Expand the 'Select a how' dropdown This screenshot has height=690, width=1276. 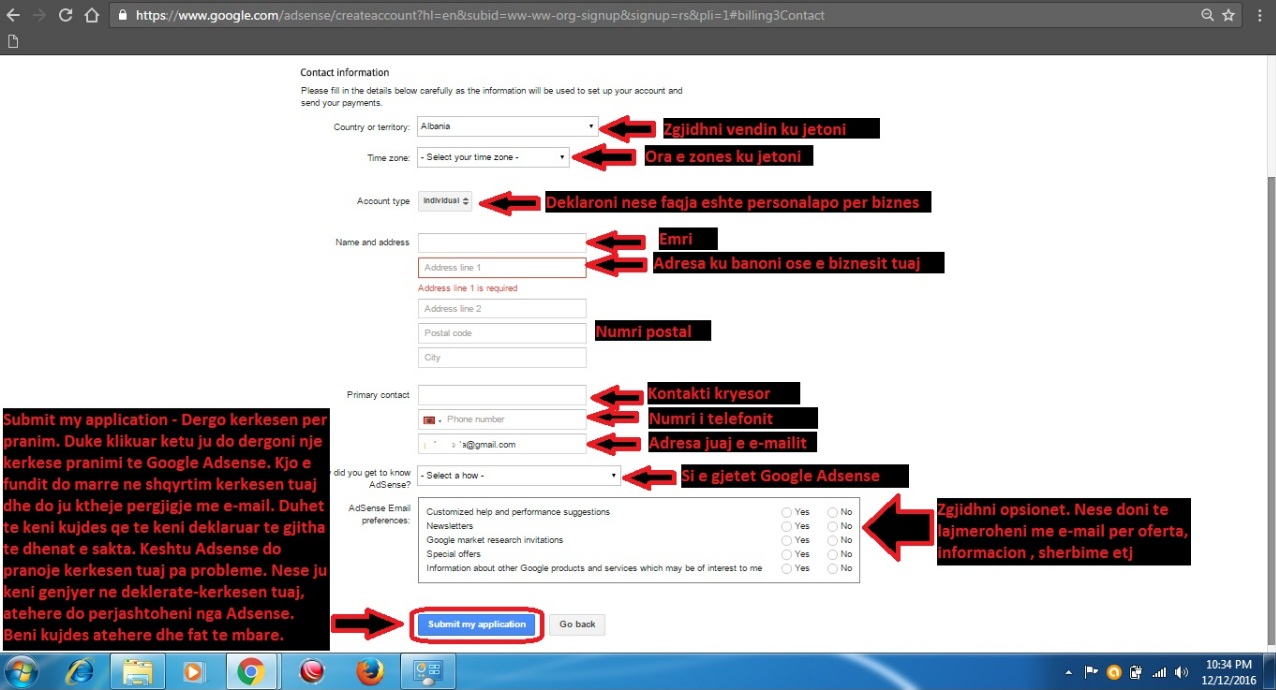point(519,476)
